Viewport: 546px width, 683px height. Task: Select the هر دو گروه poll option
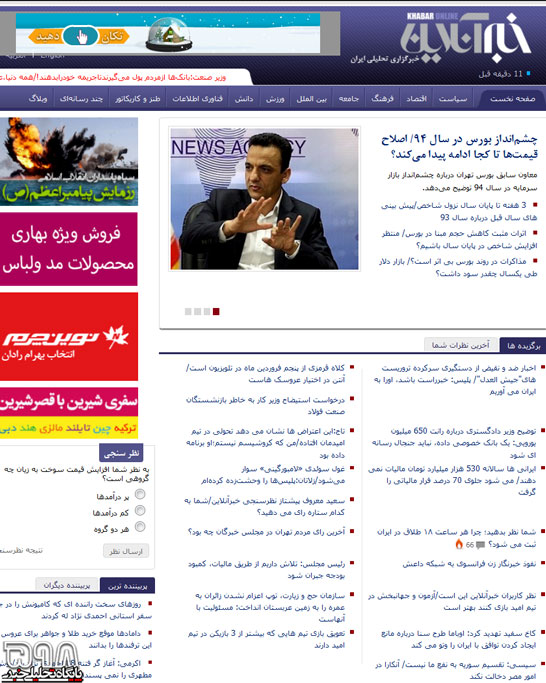(x=140, y=527)
